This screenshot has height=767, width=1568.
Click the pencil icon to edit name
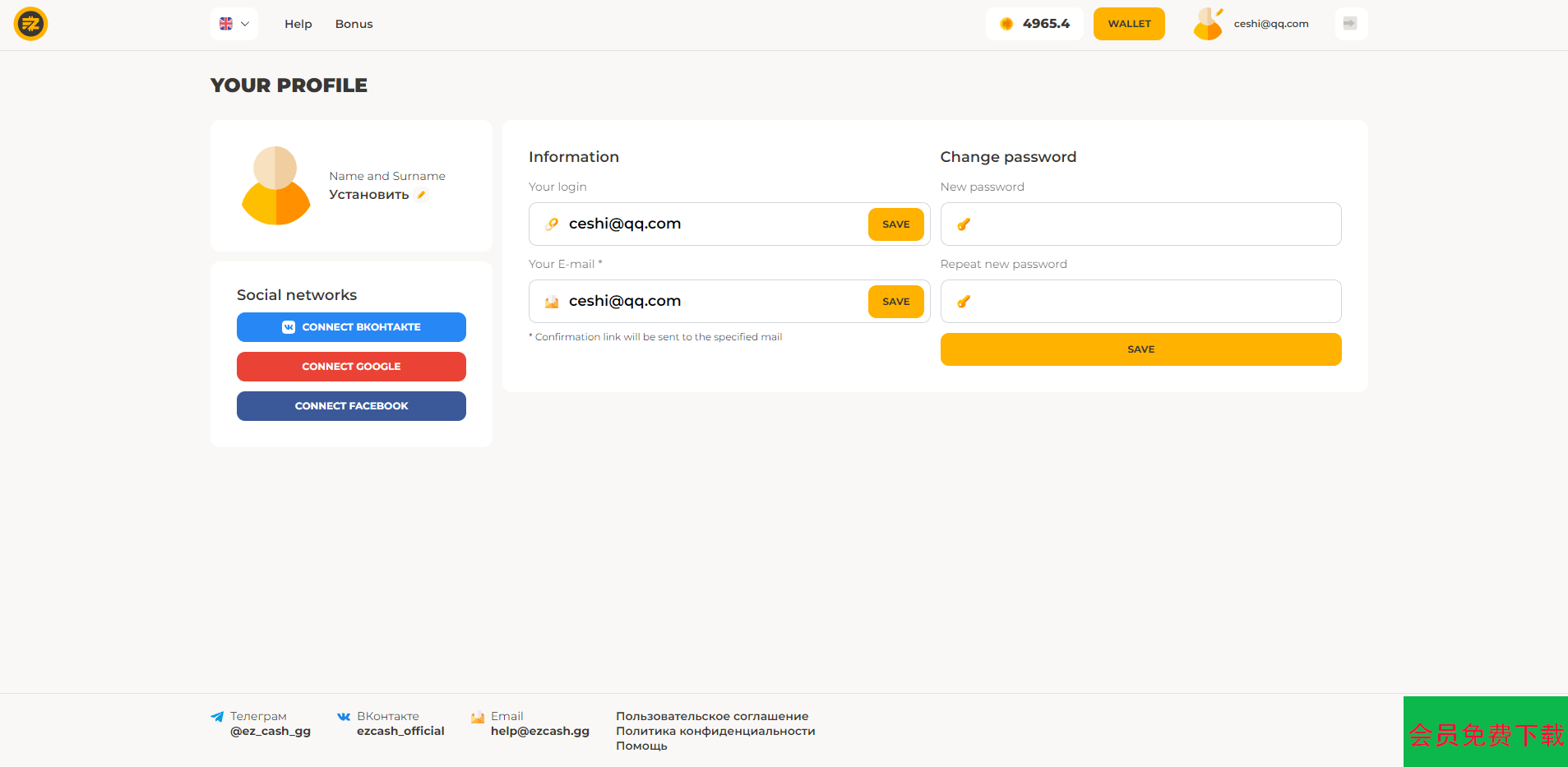[x=421, y=195]
